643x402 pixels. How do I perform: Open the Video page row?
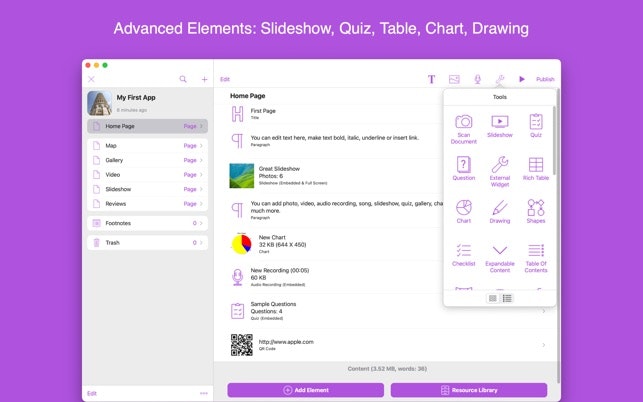(147, 175)
